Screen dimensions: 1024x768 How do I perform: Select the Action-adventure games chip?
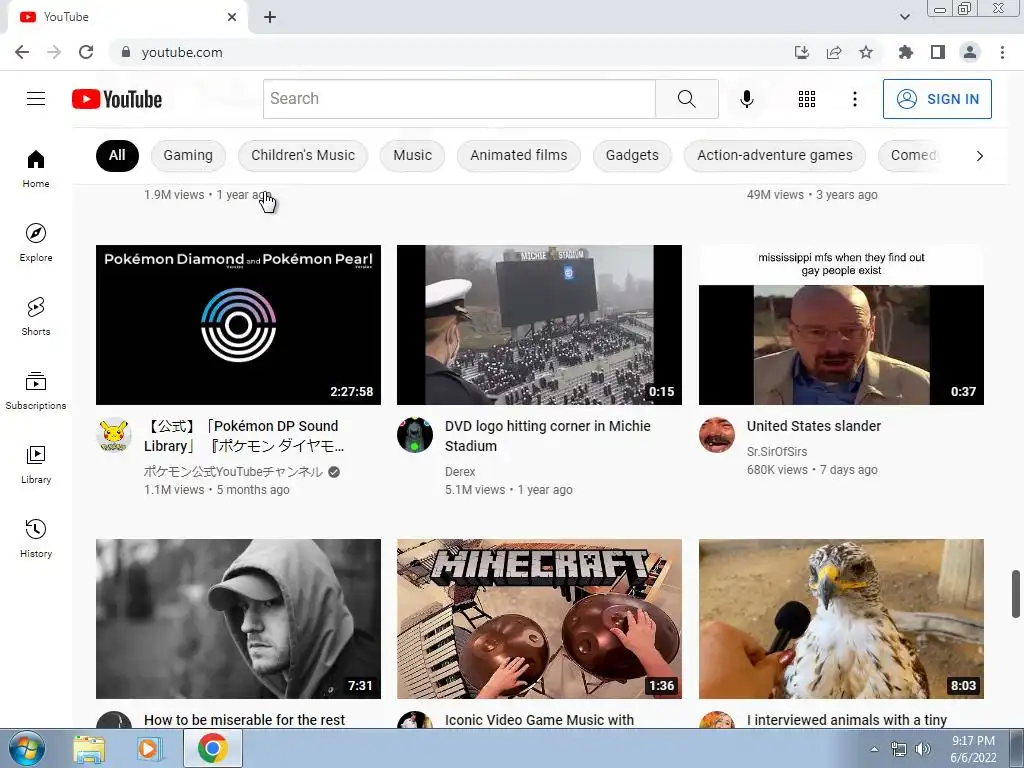775,155
